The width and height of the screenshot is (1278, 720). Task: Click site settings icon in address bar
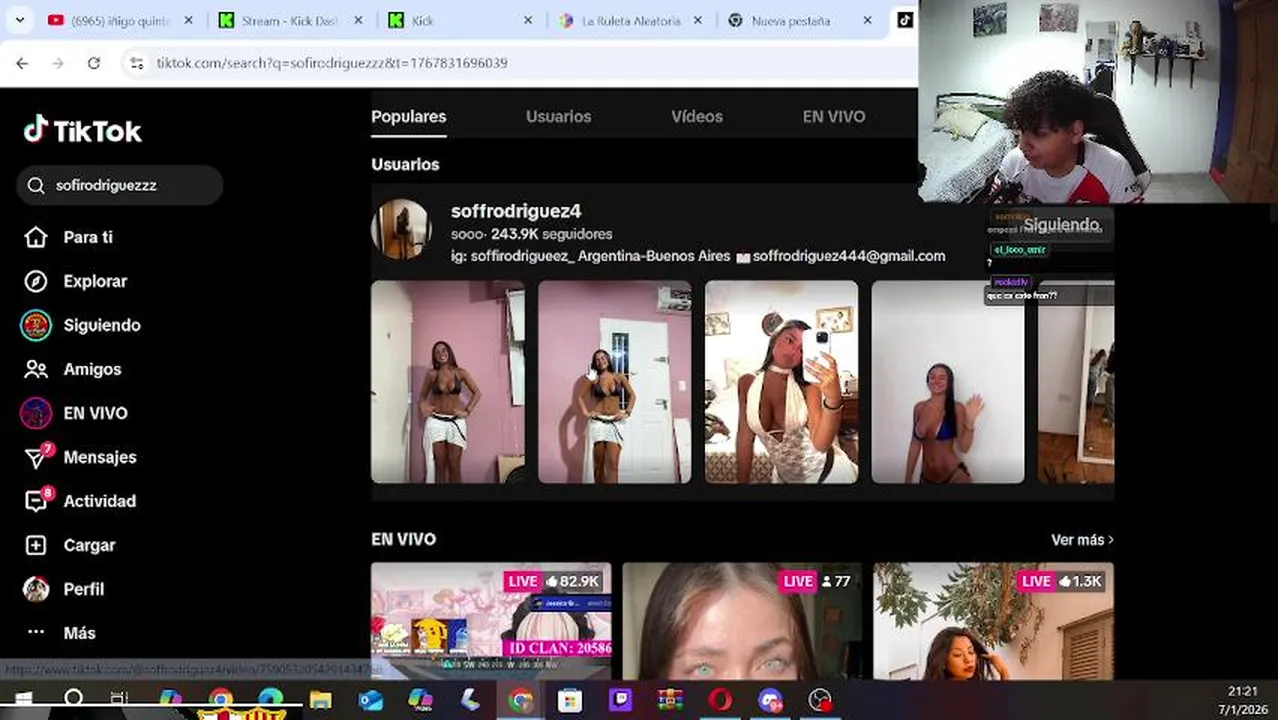click(137, 62)
